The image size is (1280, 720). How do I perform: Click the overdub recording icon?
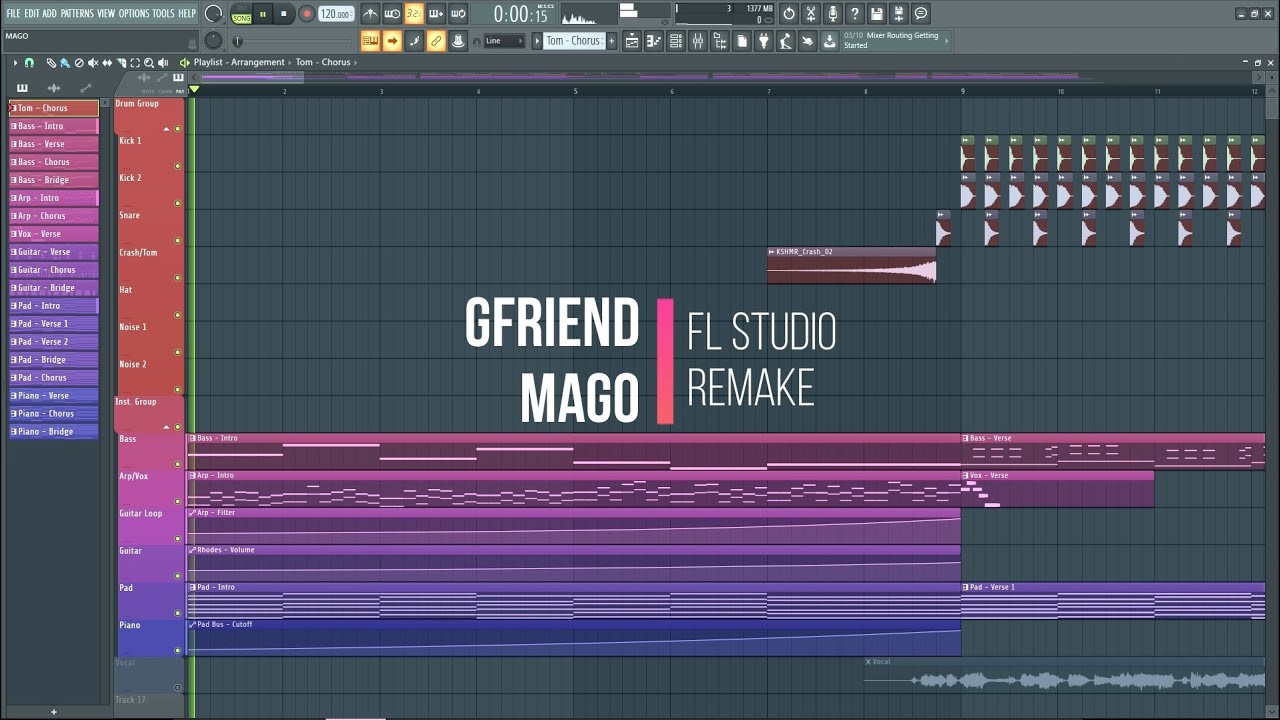coord(436,13)
